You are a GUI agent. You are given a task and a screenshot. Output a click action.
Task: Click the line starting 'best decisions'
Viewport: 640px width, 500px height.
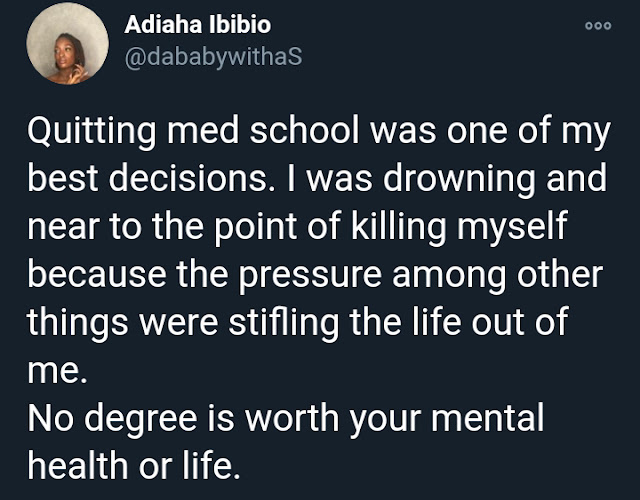[317, 179]
